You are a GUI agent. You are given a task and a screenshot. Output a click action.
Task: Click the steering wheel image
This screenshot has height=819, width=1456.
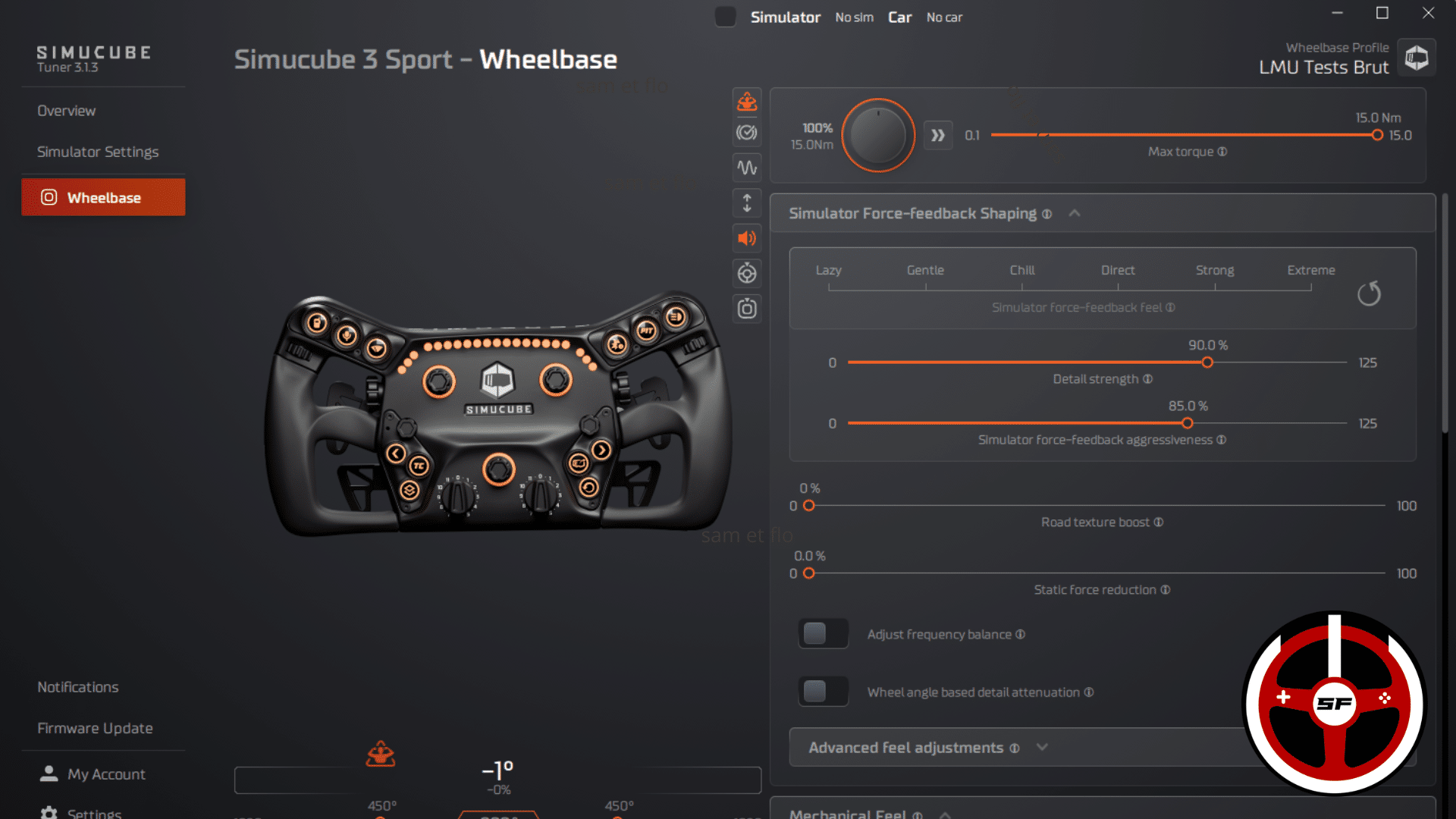tap(497, 414)
